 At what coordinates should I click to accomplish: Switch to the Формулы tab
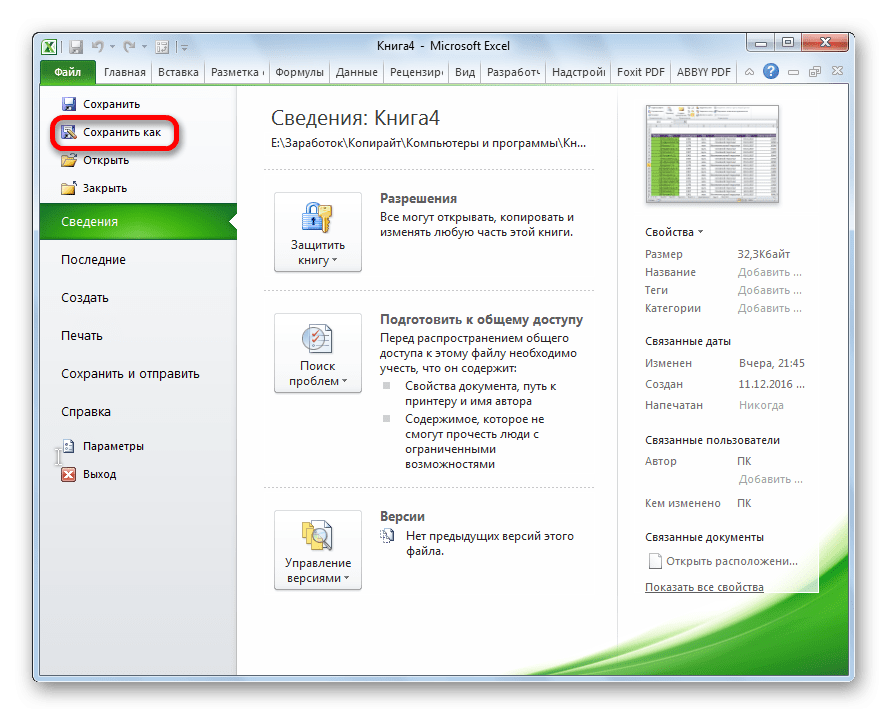coord(299,72)
